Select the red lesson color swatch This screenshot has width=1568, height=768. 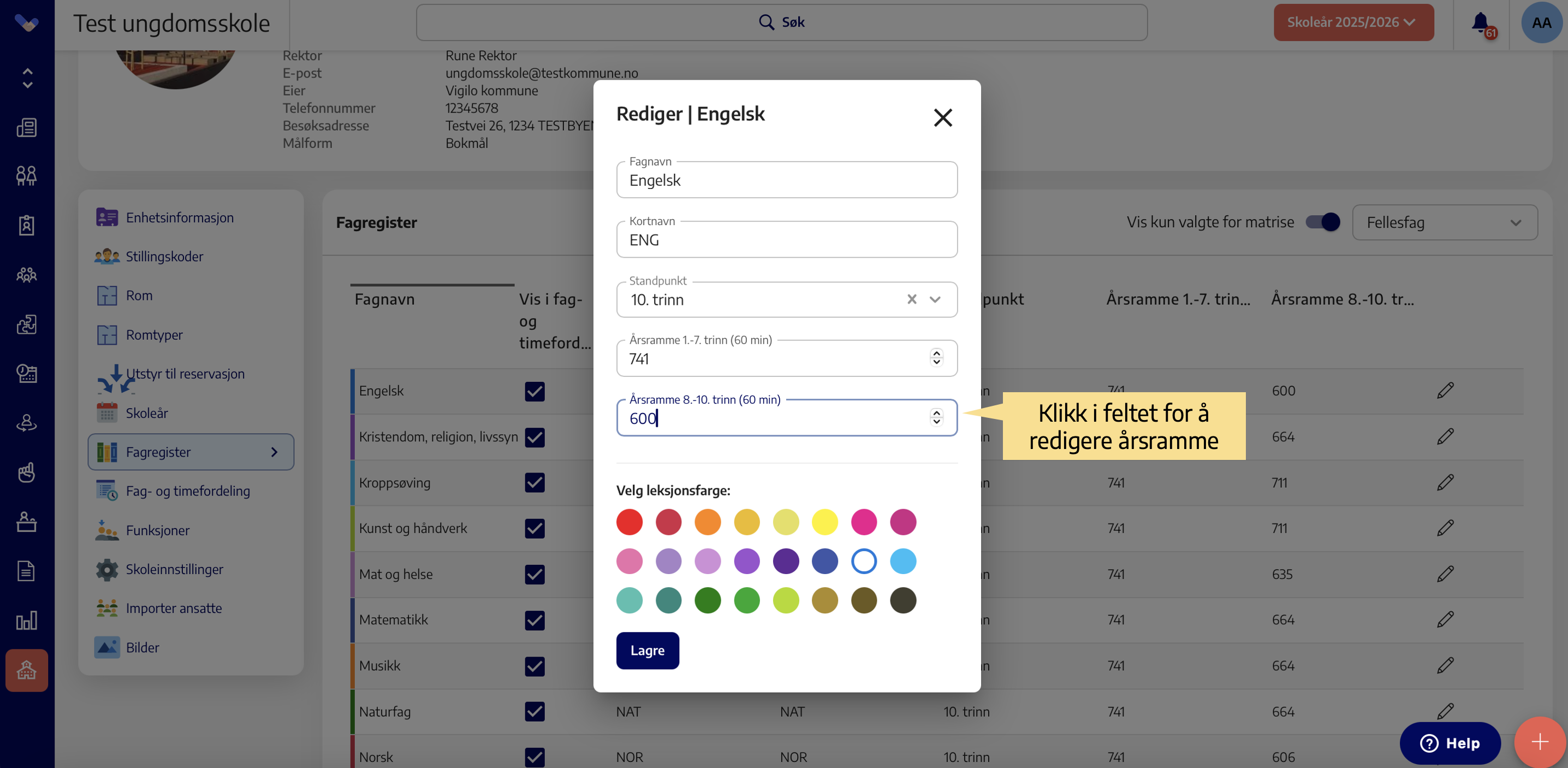(629, 522)
